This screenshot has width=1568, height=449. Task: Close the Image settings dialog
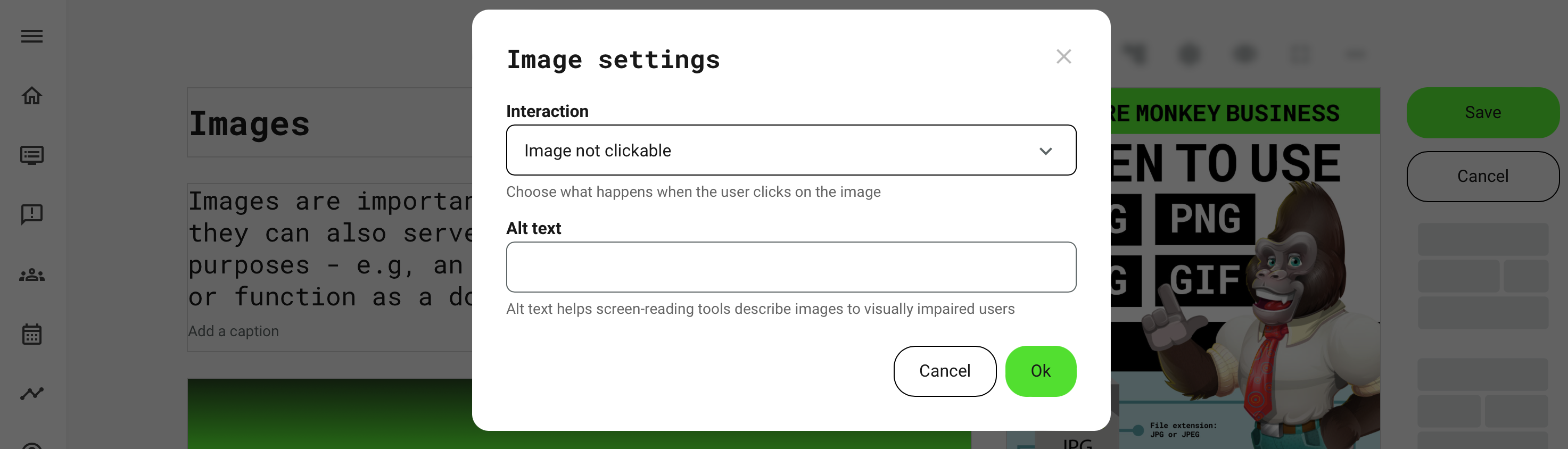click(x=1063, y=56)
